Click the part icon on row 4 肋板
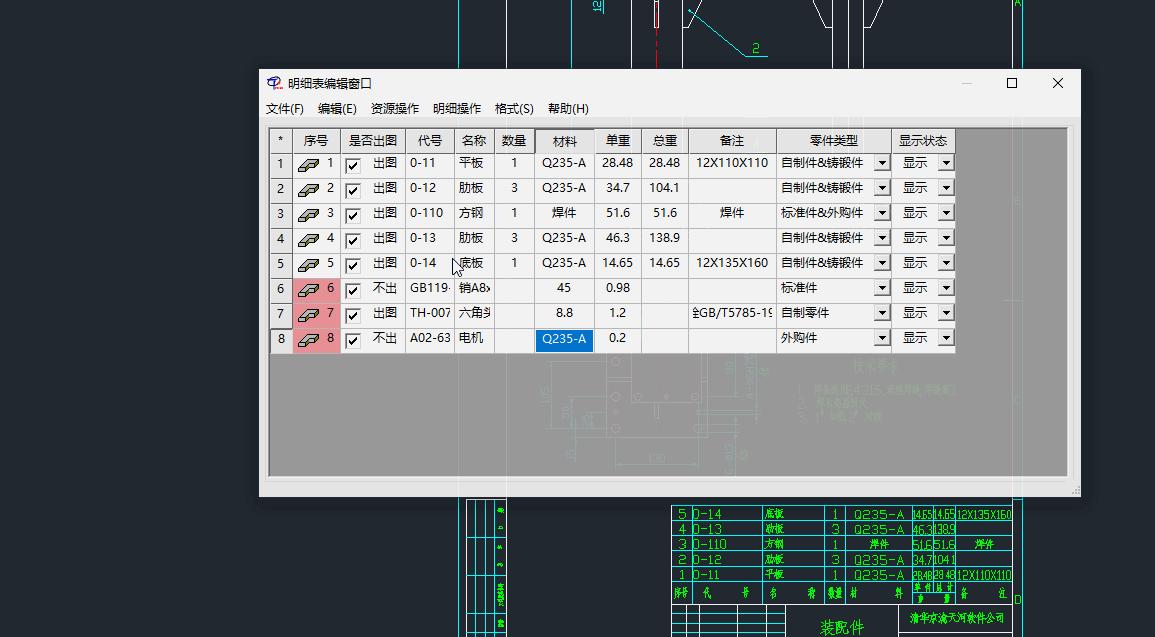This screenshot has height=637, width=1155. point(310,238)
